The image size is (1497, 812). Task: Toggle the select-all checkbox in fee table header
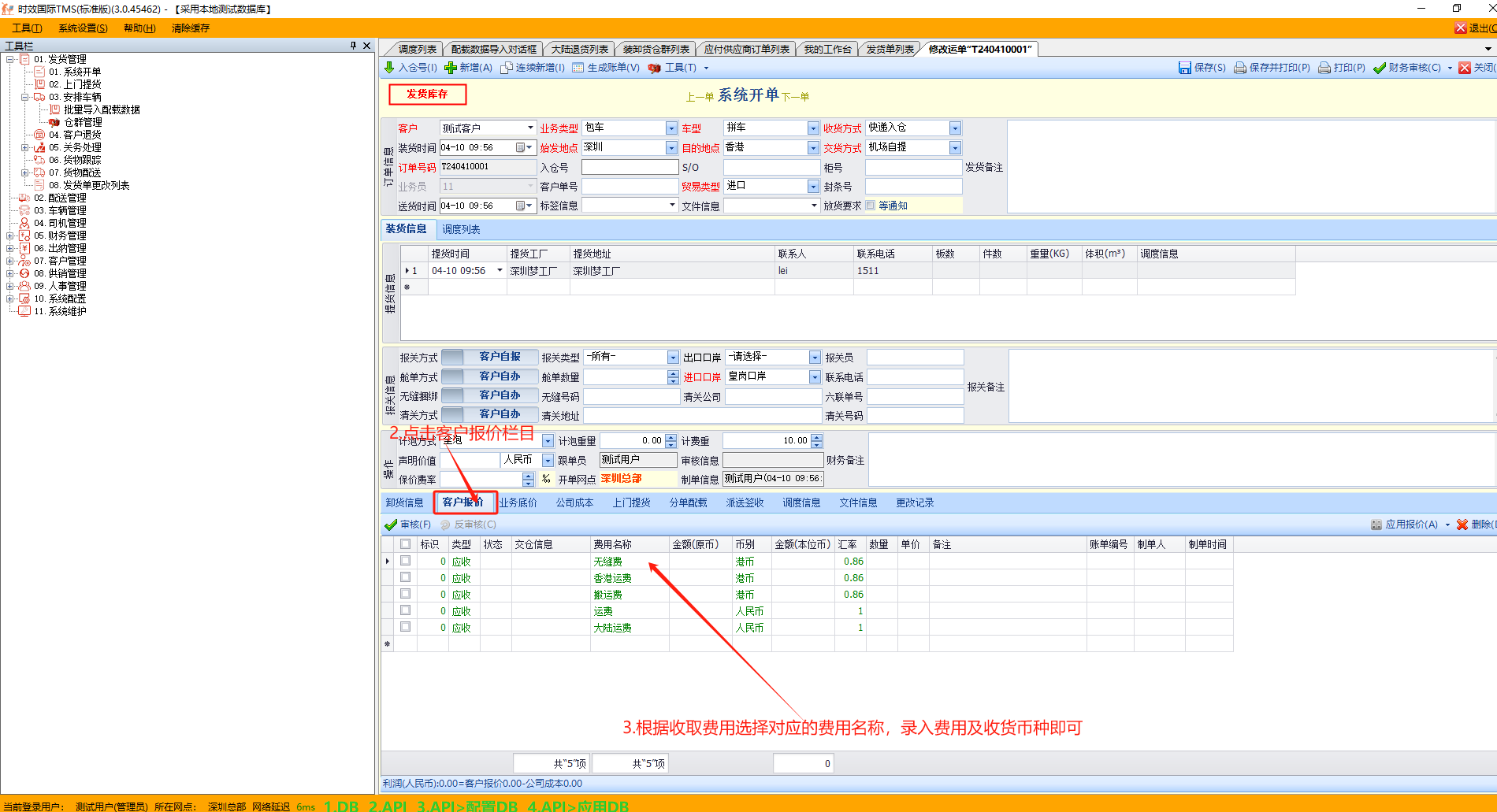click(405, 544)
